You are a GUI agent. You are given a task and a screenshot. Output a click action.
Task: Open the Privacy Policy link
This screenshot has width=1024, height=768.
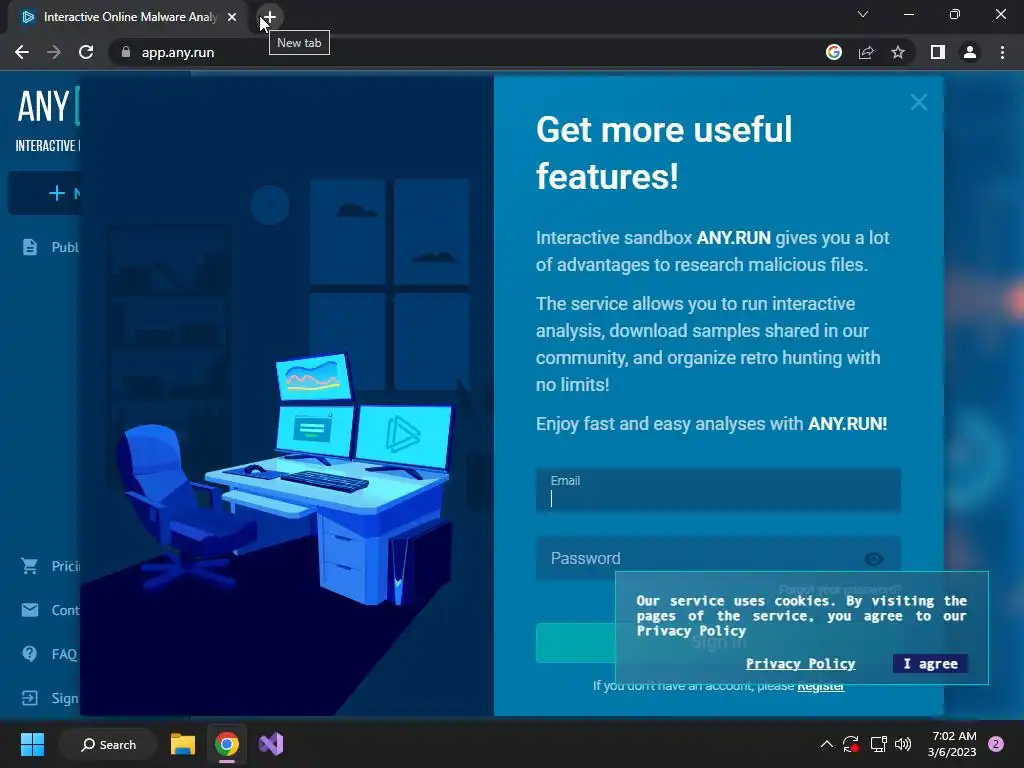[801, 664]
